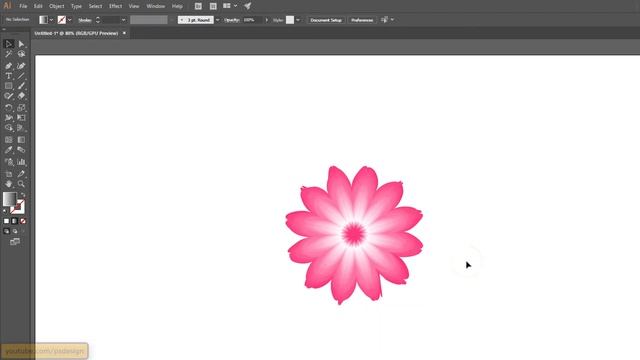
Task: Select the Magic Wand tool
Action: (9, 54)
